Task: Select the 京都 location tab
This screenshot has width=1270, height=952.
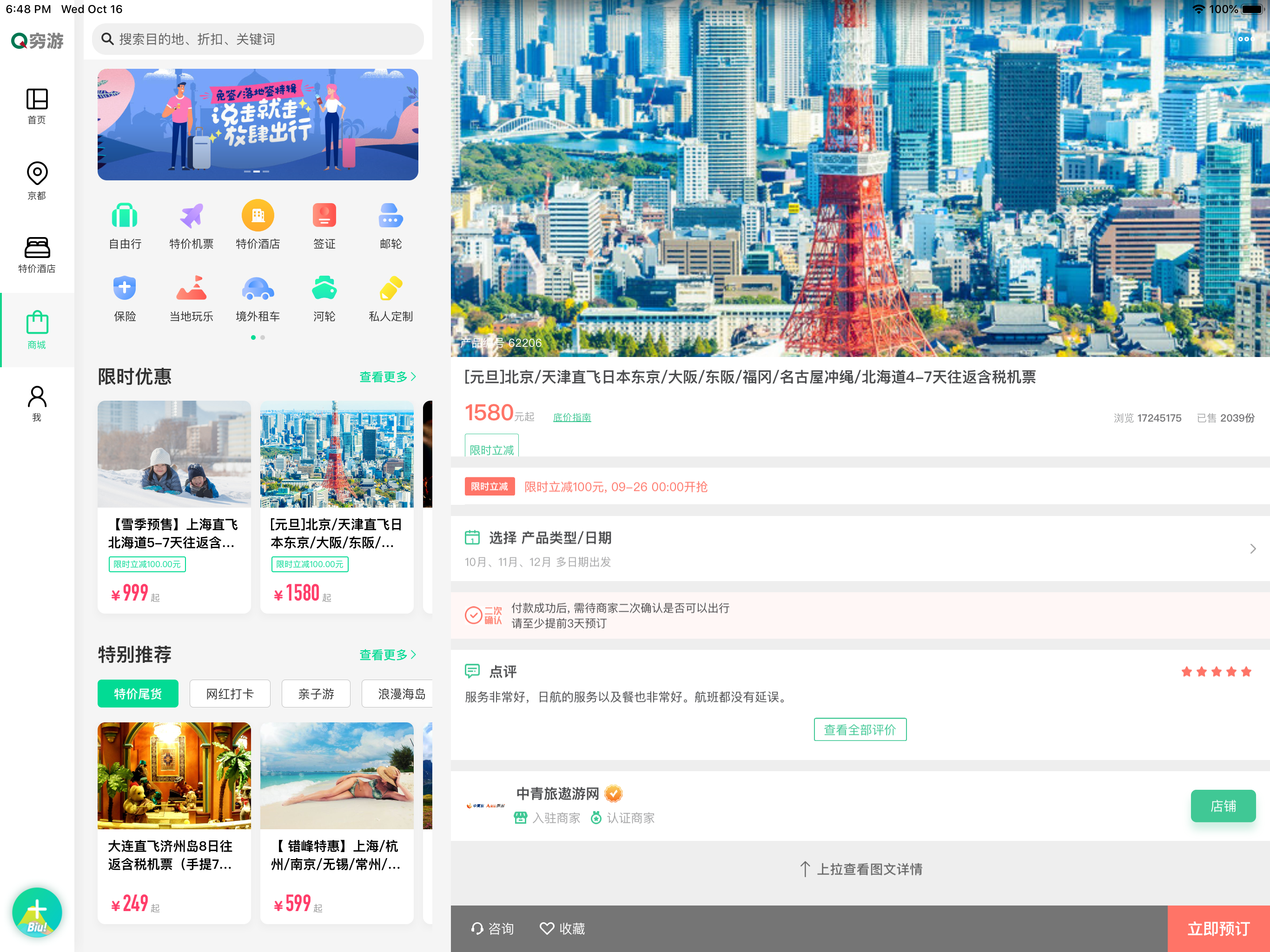Action: (x=37, y=181)
